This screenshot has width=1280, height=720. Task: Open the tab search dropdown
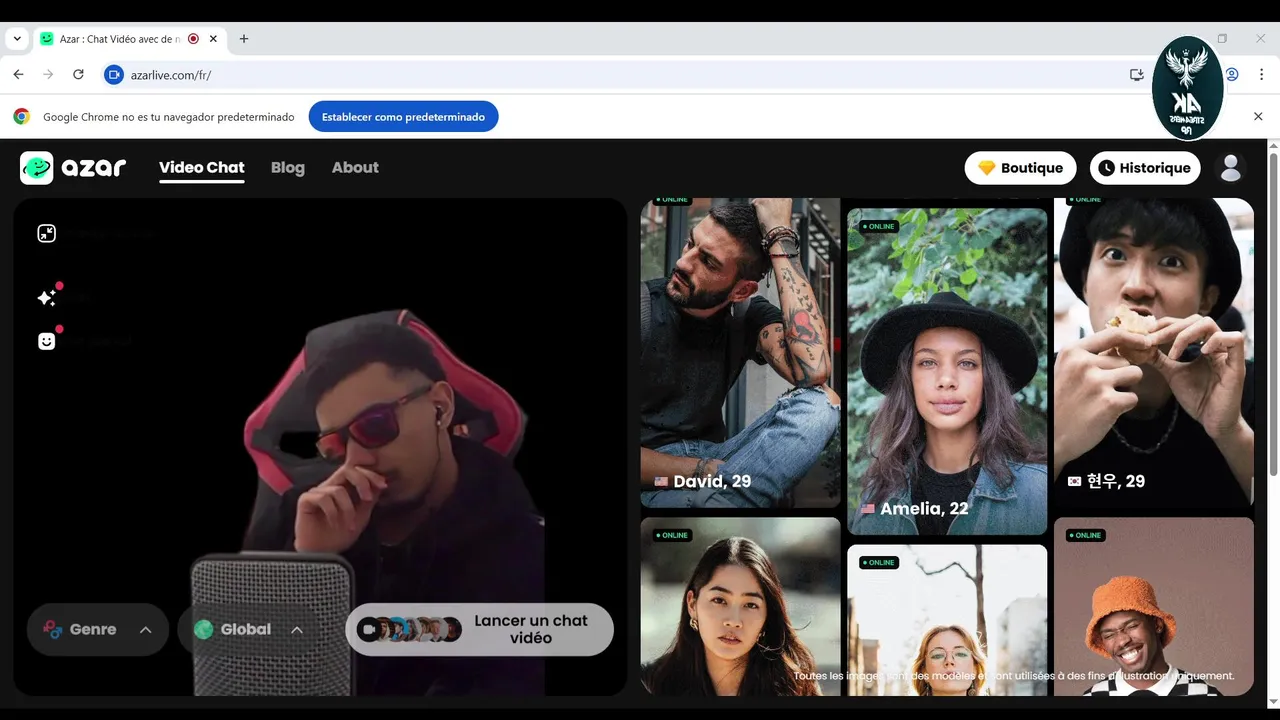17,39
